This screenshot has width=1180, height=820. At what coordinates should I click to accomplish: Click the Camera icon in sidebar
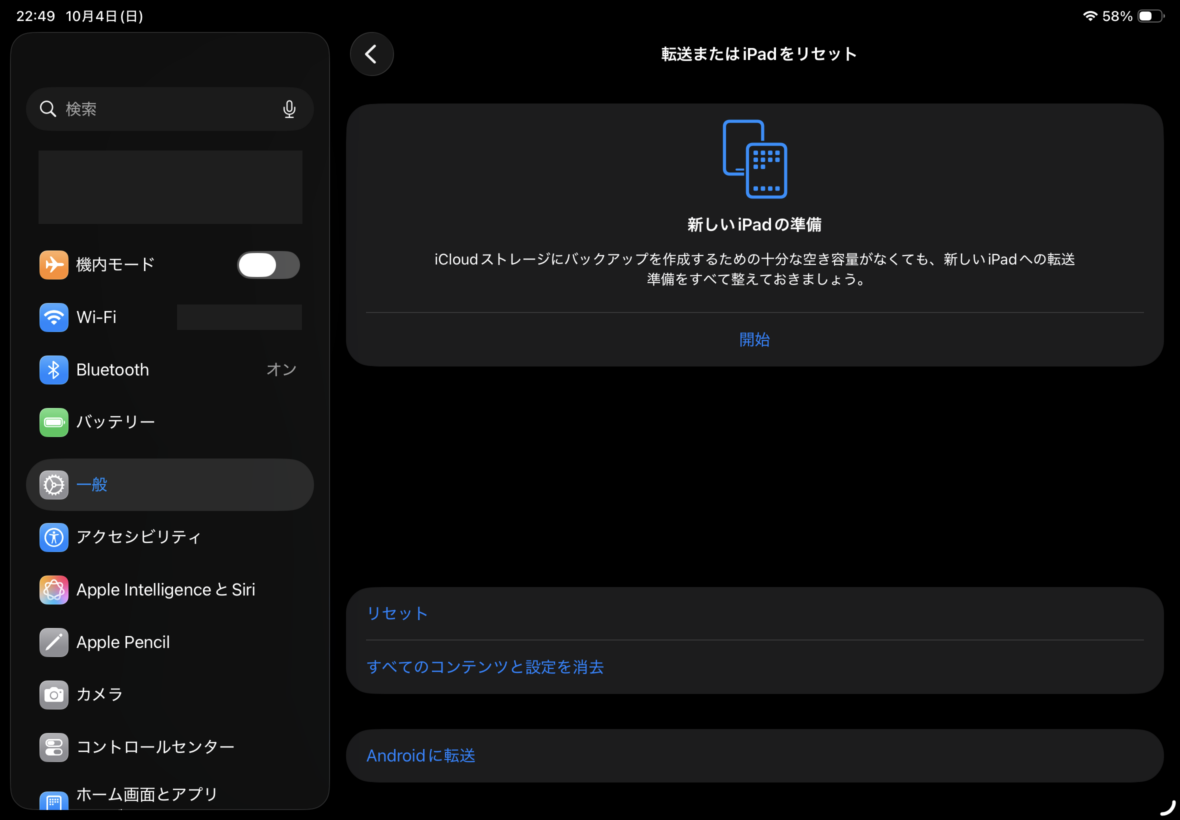(53, 694)
